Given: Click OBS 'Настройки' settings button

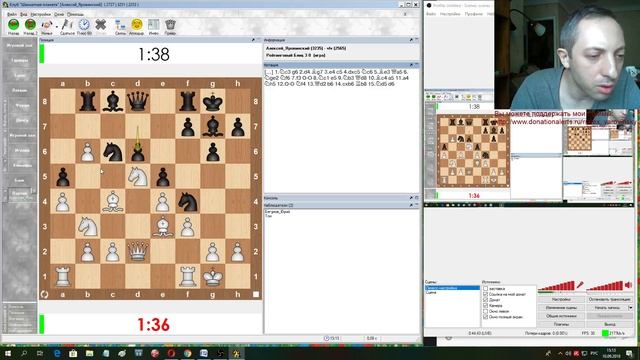Looking at the screenshot, I should 561,299.
